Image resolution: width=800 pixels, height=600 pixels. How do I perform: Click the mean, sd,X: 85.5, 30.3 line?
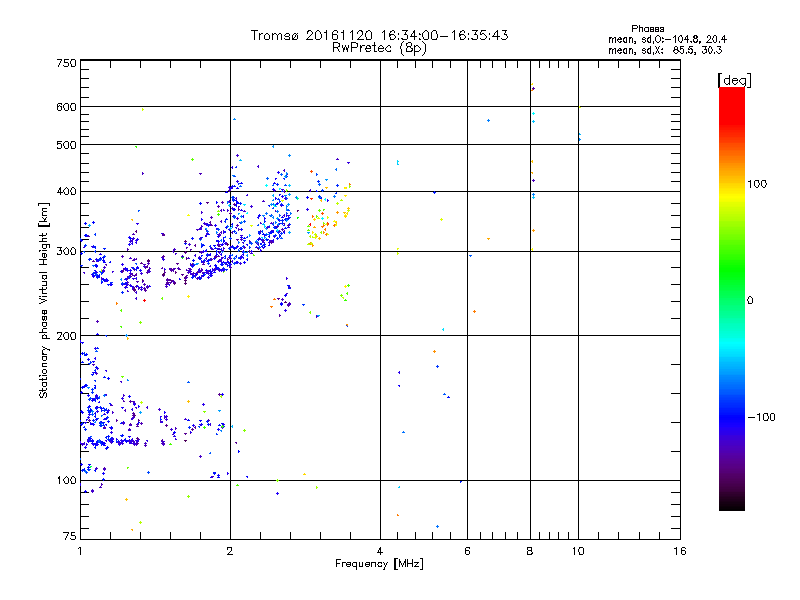[665, 50]
